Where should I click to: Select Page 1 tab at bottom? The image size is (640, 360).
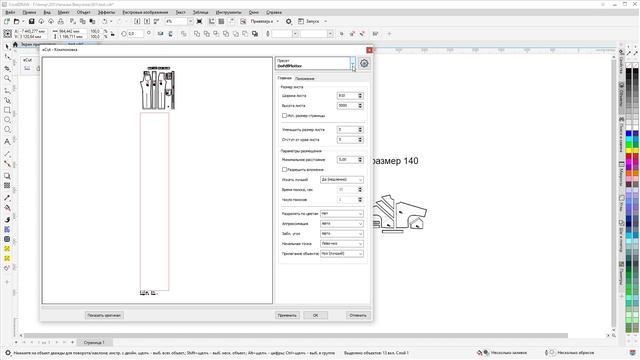click(94, 342)
